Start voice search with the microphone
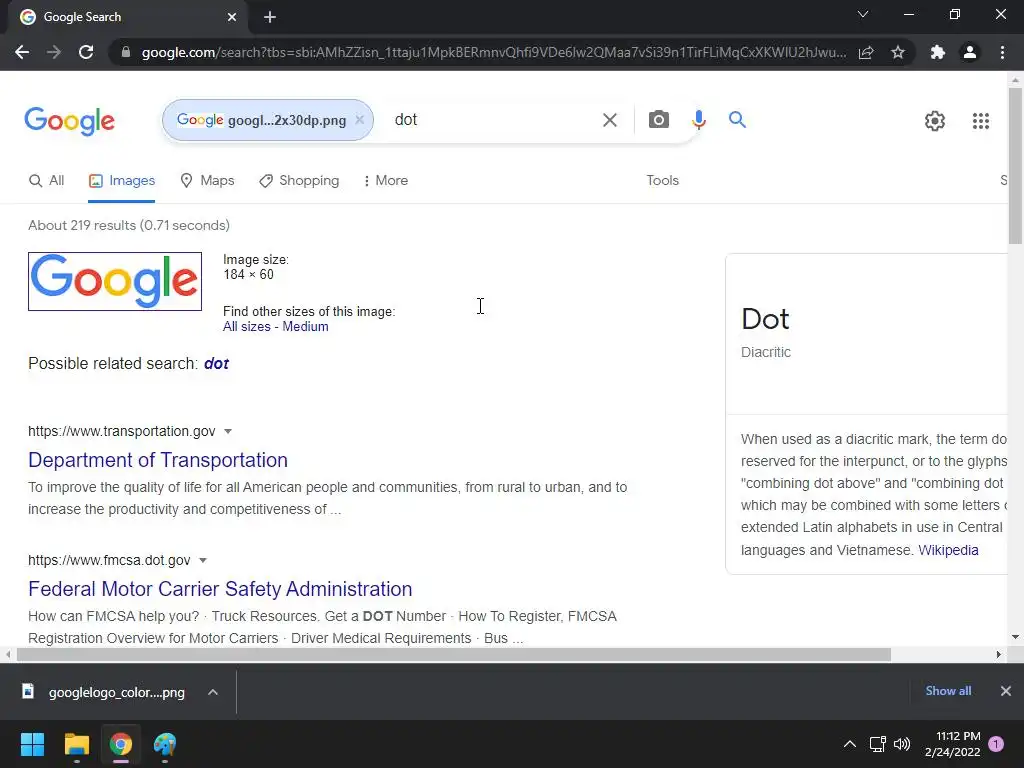The width and height of the screenshot is (1024, 768). coord(699,120)
